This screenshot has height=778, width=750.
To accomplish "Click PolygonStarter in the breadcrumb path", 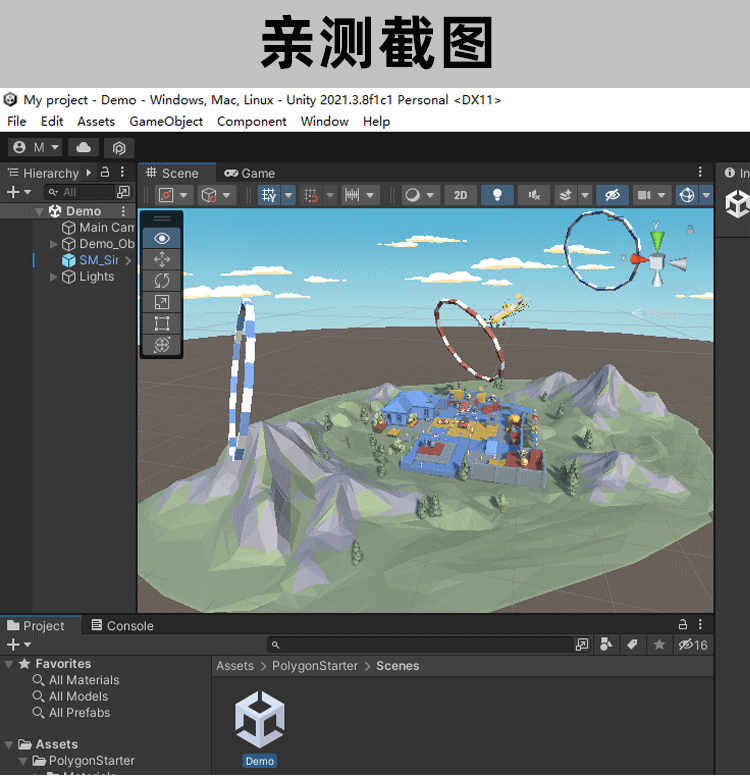I will pos(314,666).
